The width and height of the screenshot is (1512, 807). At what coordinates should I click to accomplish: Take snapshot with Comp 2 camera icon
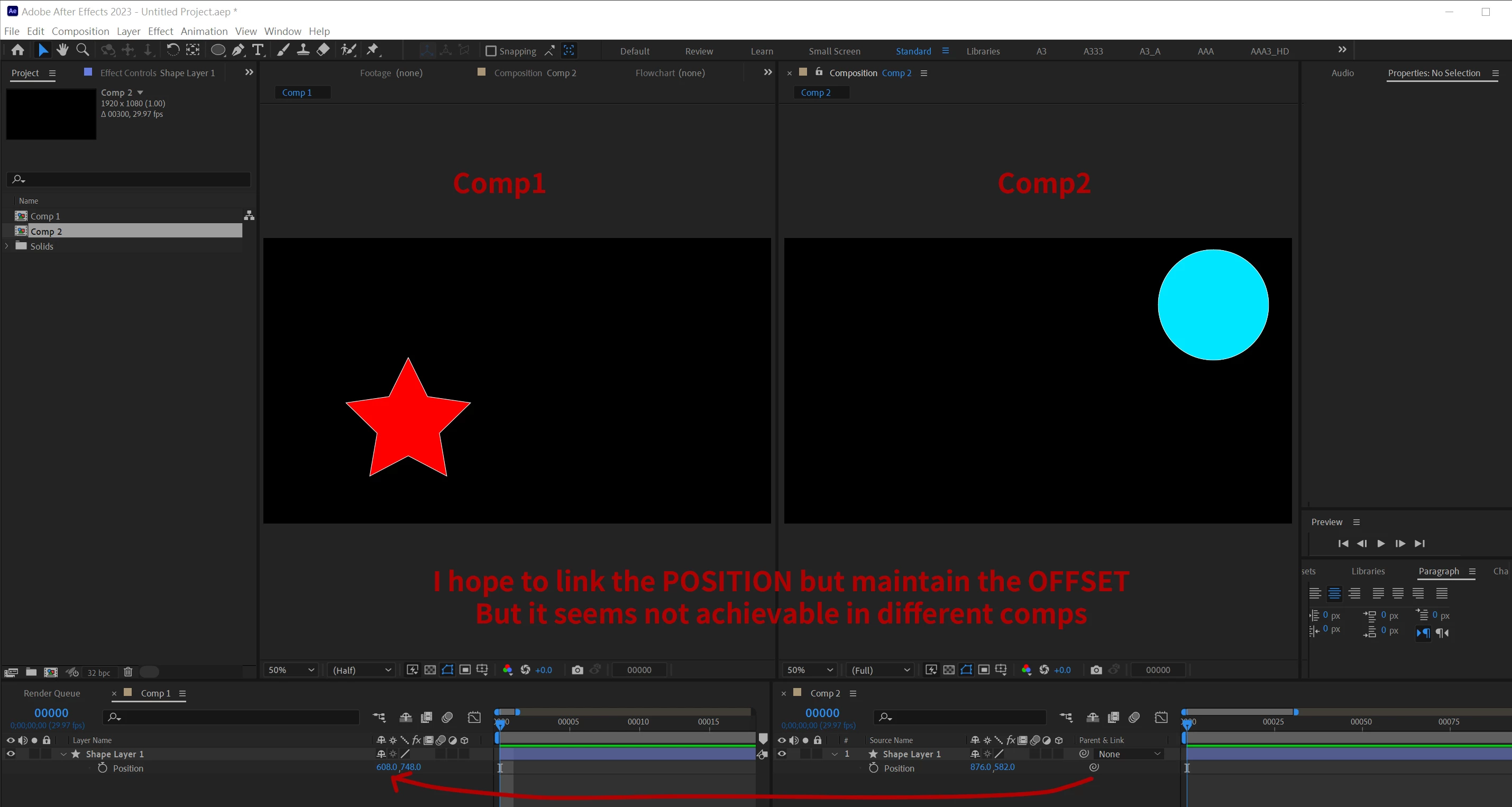(x=1095, y=670)
